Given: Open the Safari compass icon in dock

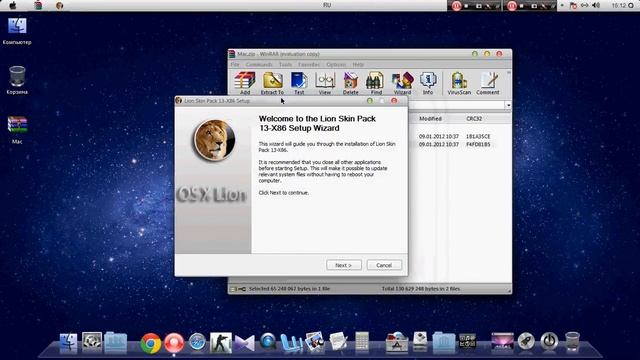Looking at the screenshot, I should click(197, 342).
